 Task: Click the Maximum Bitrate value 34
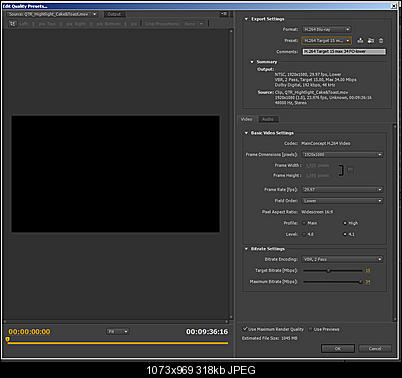(x=368, y=282)
